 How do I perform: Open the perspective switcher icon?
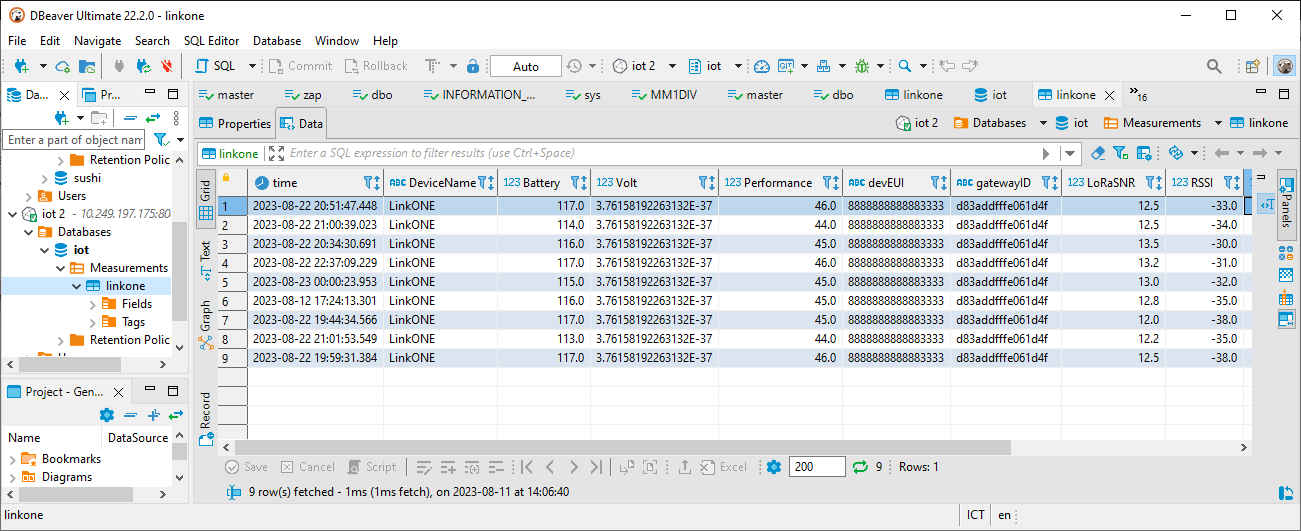point(1252,66)
